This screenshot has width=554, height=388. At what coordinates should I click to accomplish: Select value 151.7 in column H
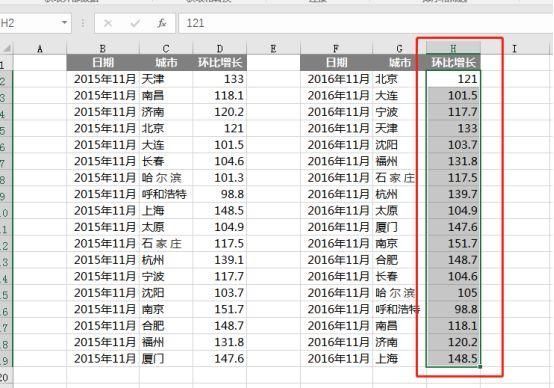[x=453, y=243]
